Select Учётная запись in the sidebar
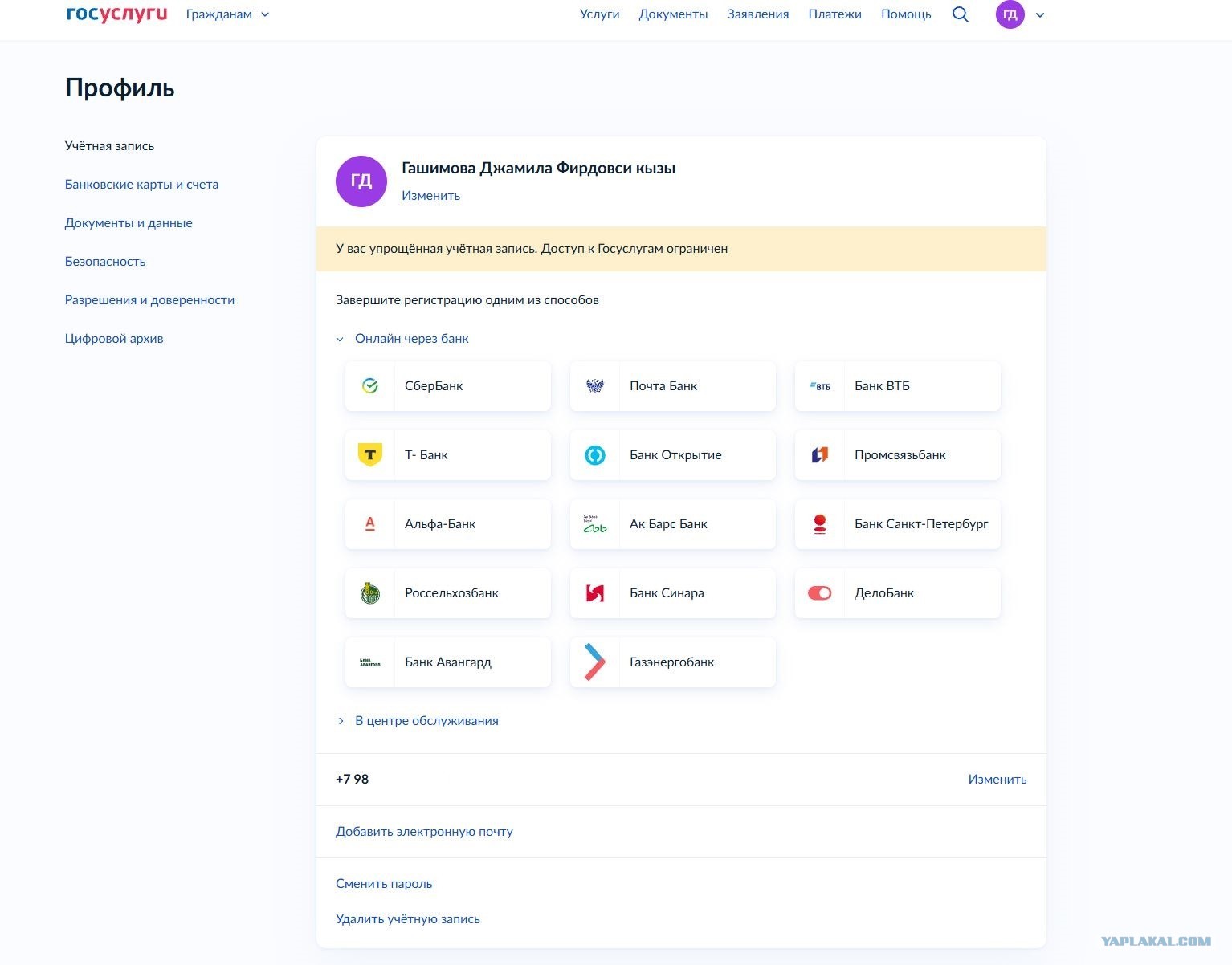1232x965 pixels. click(109, 146)
